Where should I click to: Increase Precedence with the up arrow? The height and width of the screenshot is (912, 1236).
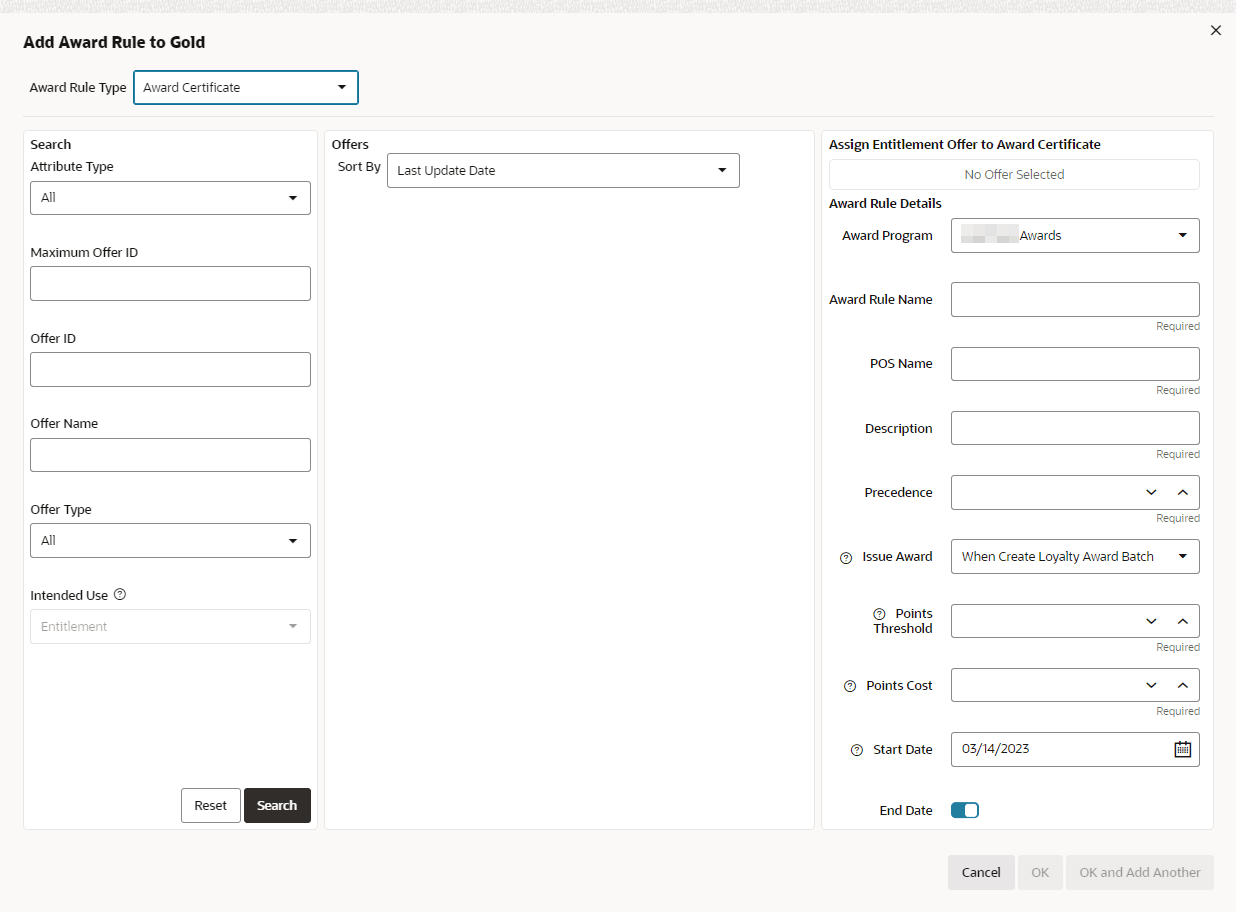pos(1182,492)
